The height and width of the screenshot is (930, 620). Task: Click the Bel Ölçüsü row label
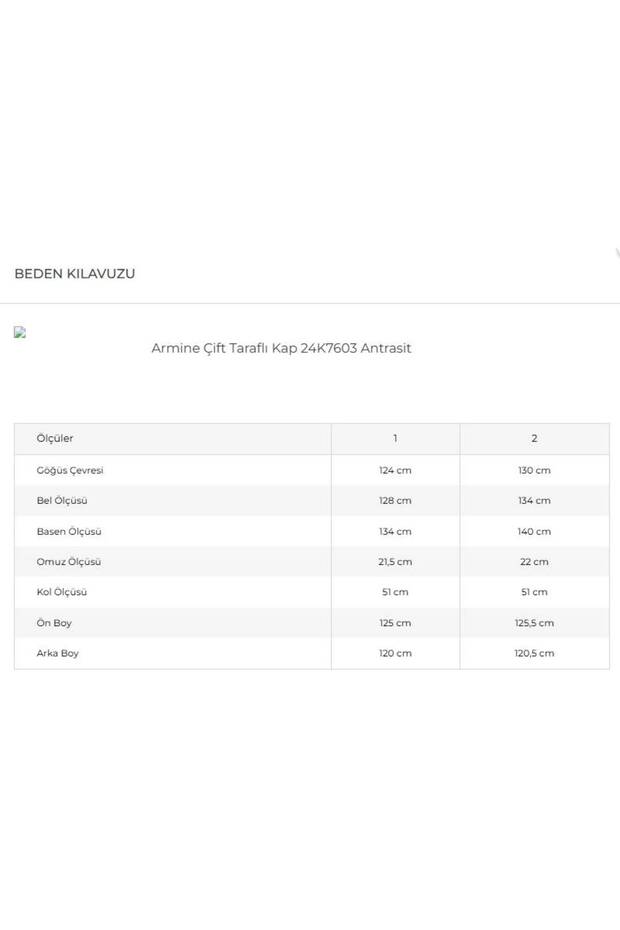pyautogui.click(x=62, y=501)
